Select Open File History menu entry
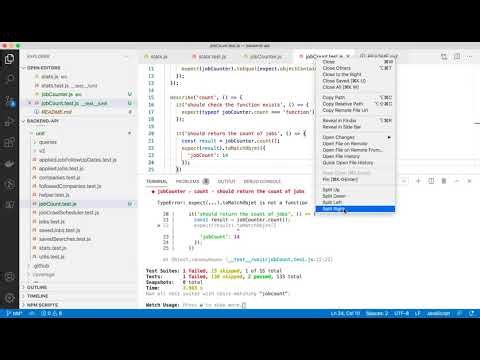Image resolution: width=480 pixels, height=360 pixels. tap(355, 156)
